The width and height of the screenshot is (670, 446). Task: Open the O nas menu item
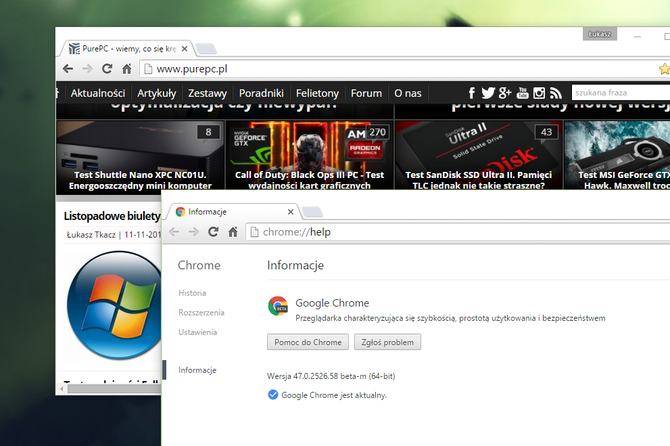click(x=408, y=93)
